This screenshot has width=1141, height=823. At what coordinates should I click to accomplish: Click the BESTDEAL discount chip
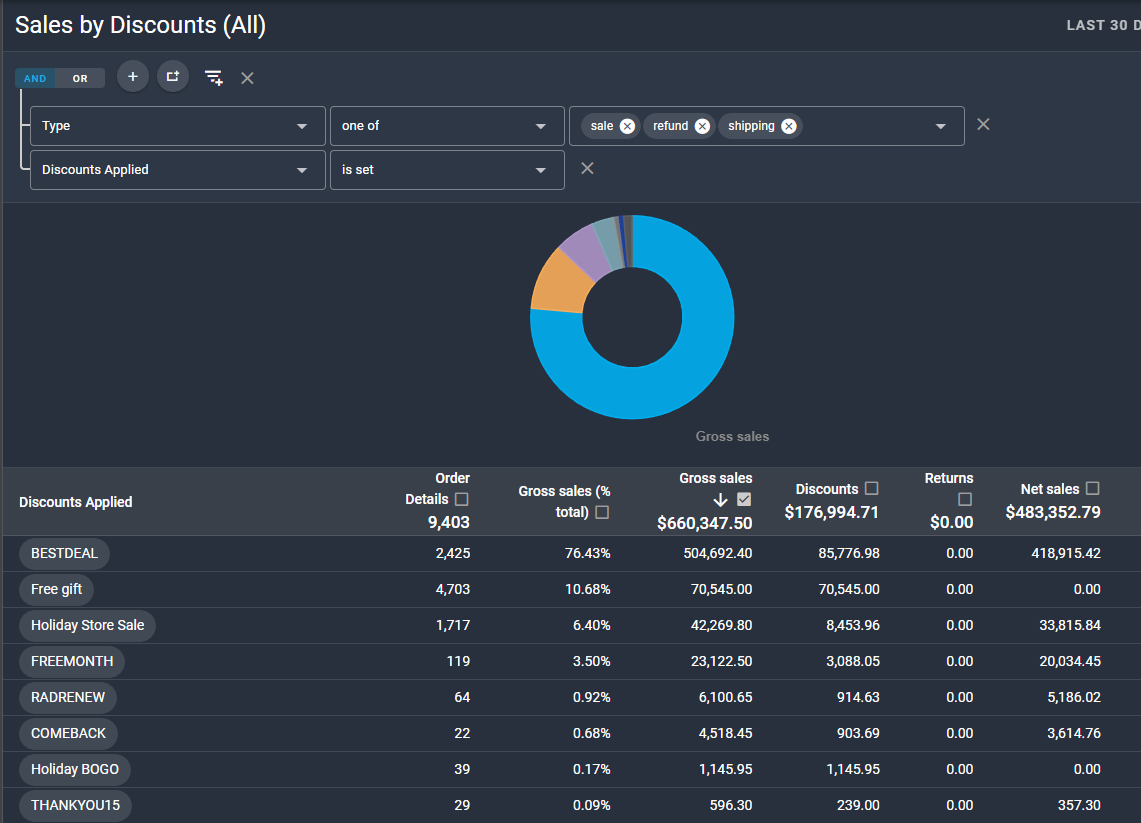[x=64, y=554]
